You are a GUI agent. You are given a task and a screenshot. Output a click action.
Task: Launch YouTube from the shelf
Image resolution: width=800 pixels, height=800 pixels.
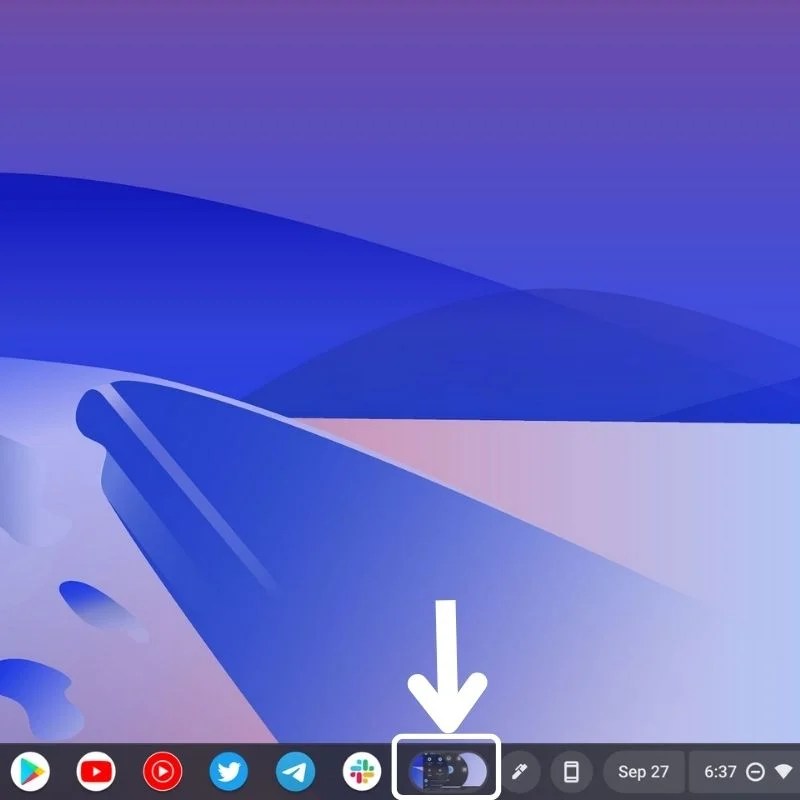click(x=97, y=772)
